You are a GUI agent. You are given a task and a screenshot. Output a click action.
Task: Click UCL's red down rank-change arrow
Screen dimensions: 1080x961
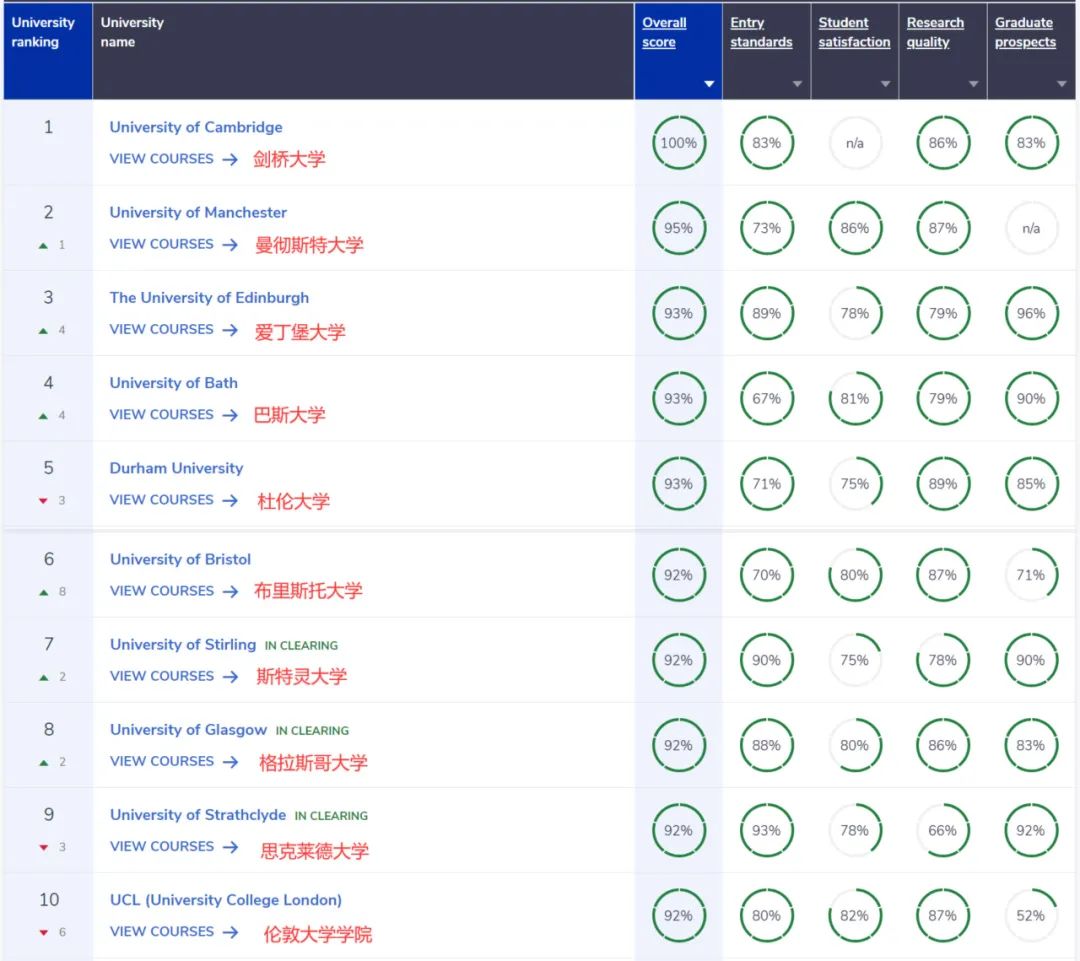43,933
